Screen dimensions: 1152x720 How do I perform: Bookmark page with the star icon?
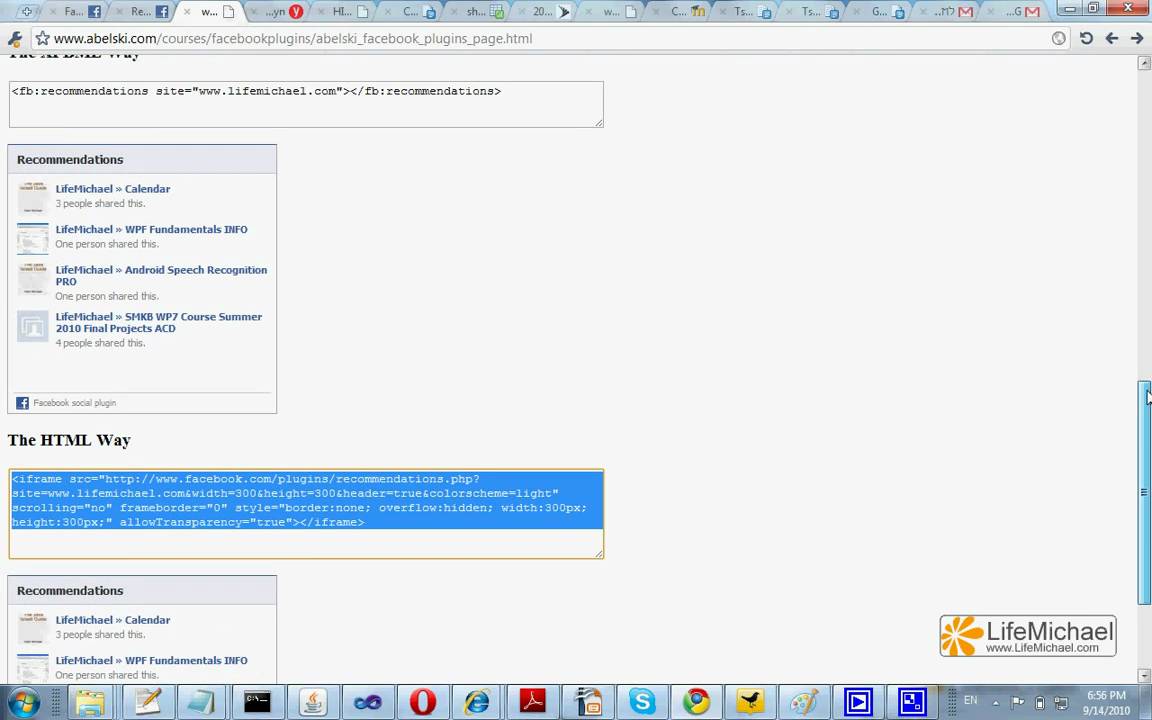[x=43, y=38]
